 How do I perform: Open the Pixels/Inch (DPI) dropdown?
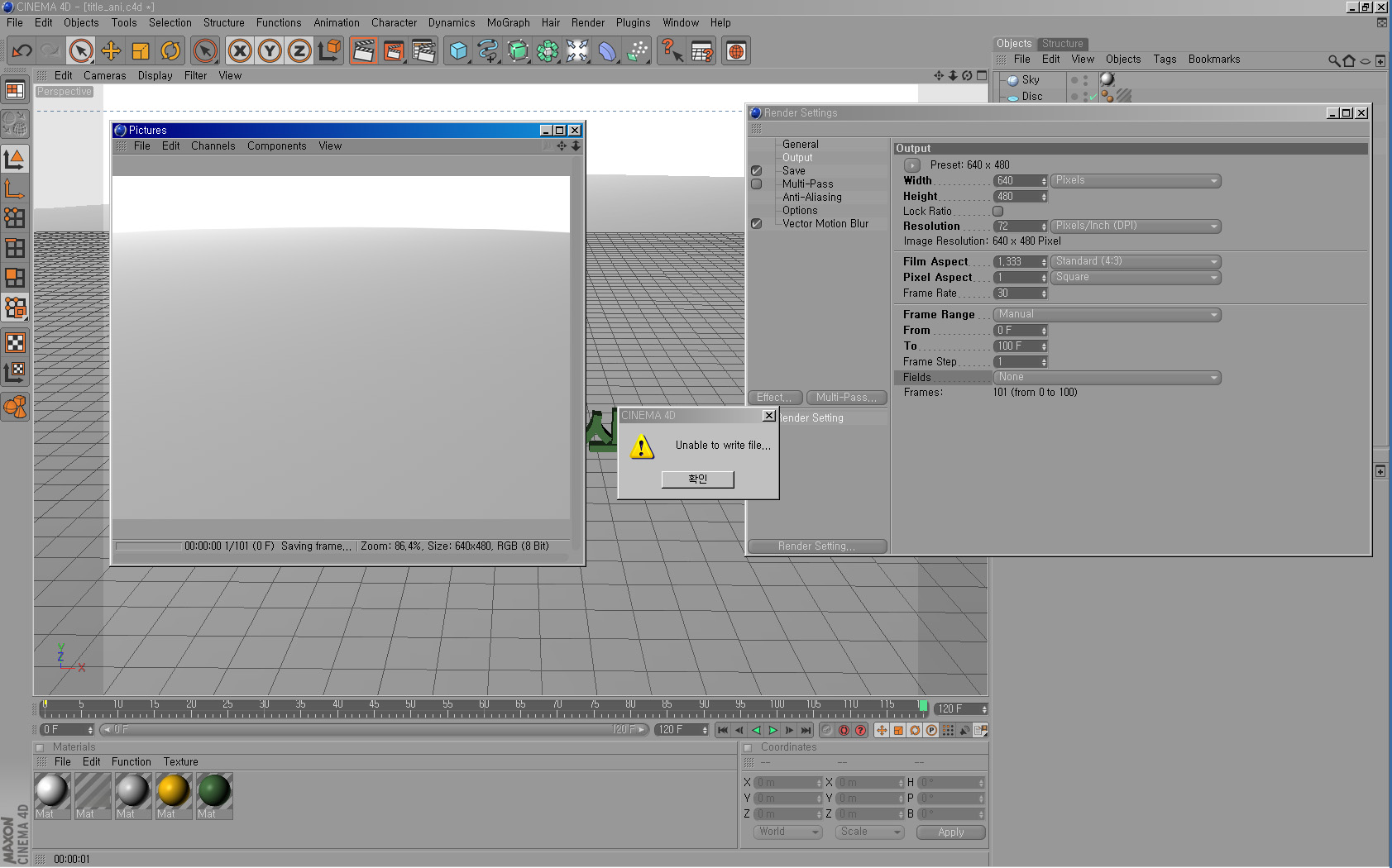point(1136,227)
